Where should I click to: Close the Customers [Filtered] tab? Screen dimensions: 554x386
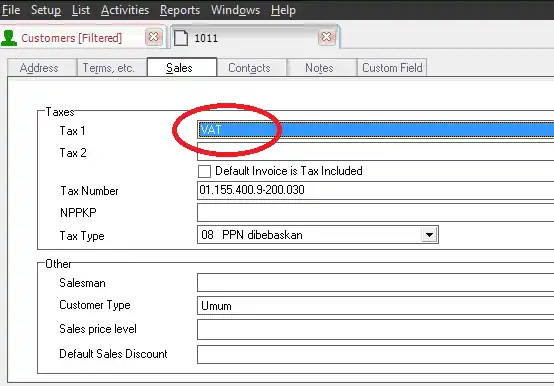click(x=154, y=37)
